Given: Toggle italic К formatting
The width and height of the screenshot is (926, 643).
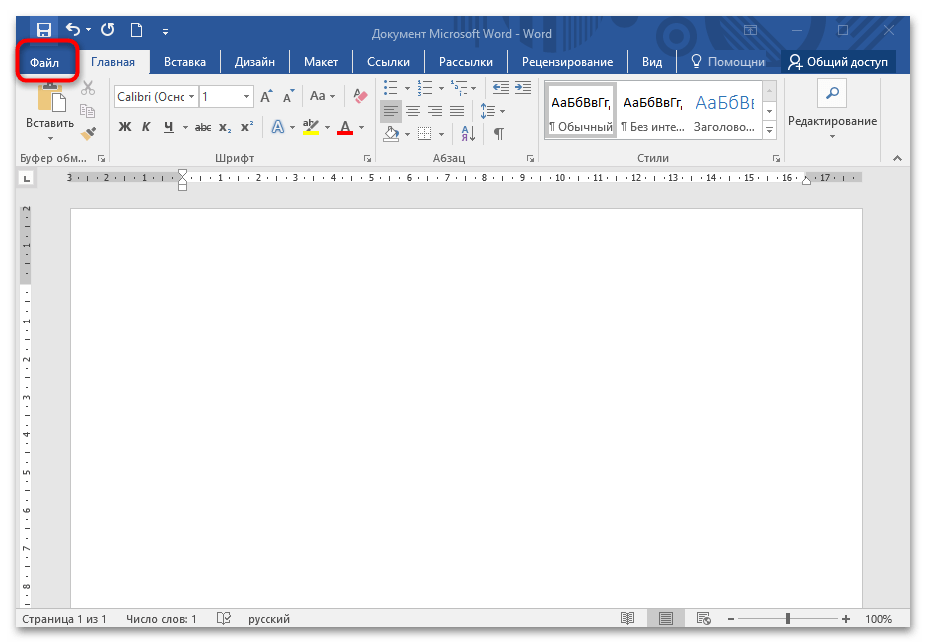Looking at the screenshot, I should (x=146, y=127).
